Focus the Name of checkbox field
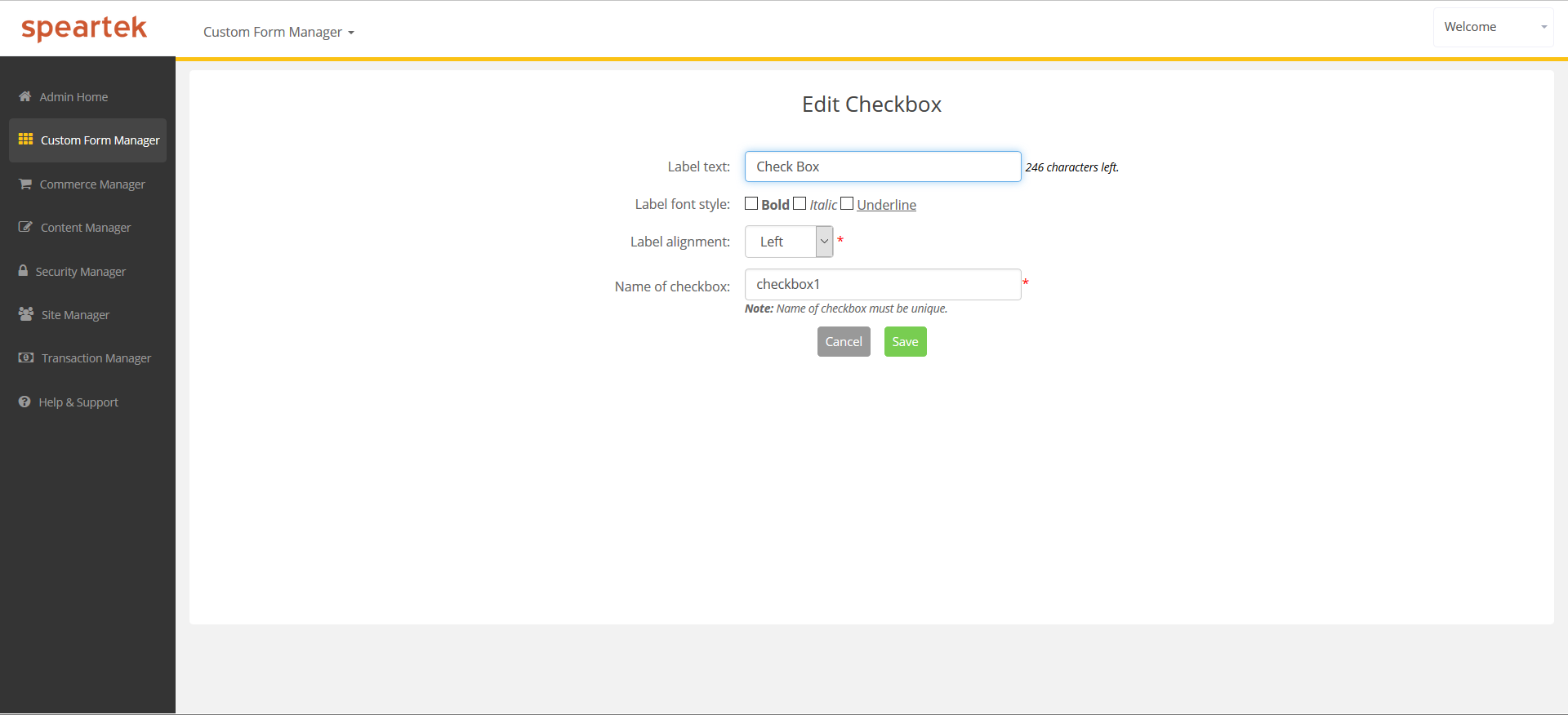Screen dimensions: 1568x715 882,284
